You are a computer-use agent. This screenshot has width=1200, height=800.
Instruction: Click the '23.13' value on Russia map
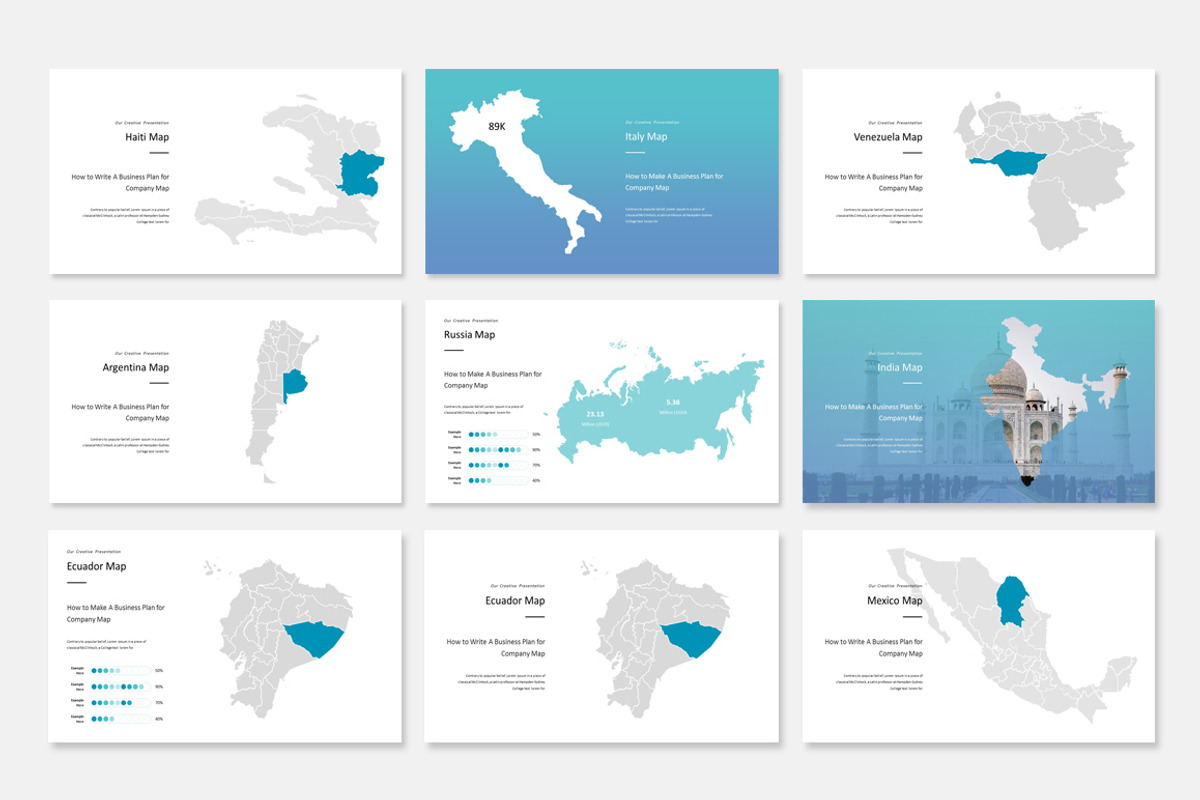coord(596,414)
